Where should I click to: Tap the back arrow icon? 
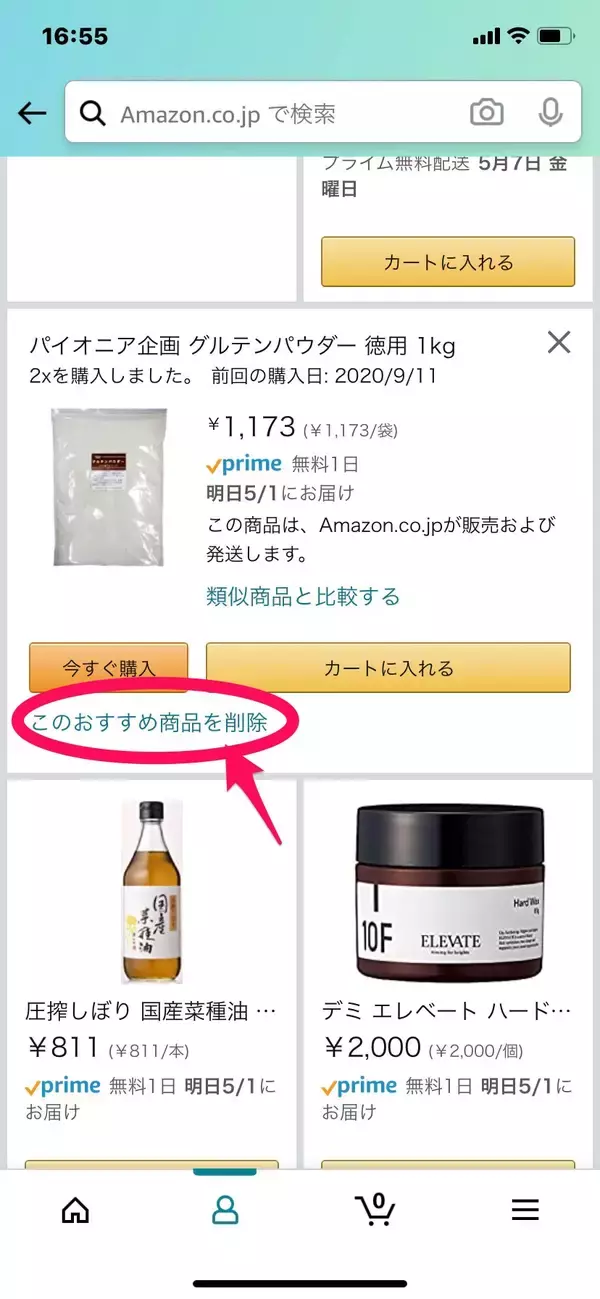point(33,113)
